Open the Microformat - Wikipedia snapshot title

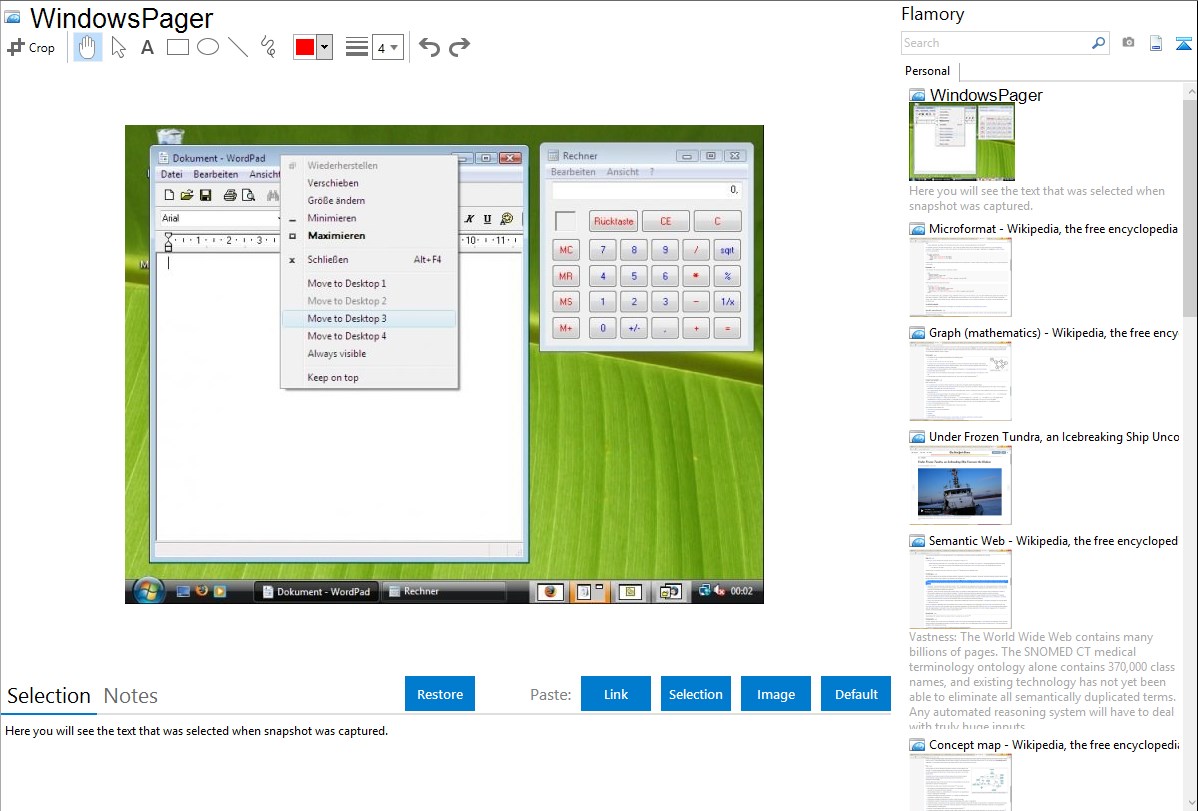[x=1053, y=229]
